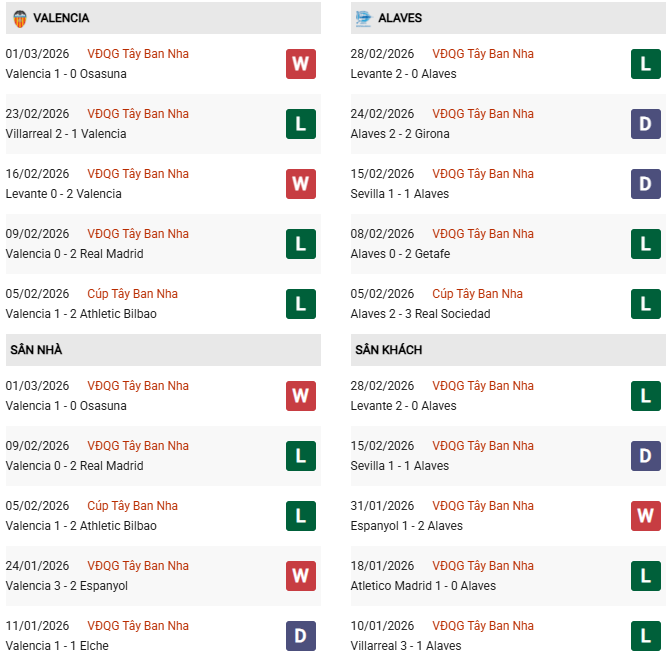Click the Villarreal 3 - 1 Alaves match result
The width and height of the screenshot is (666, 660).
click(405, 646)
